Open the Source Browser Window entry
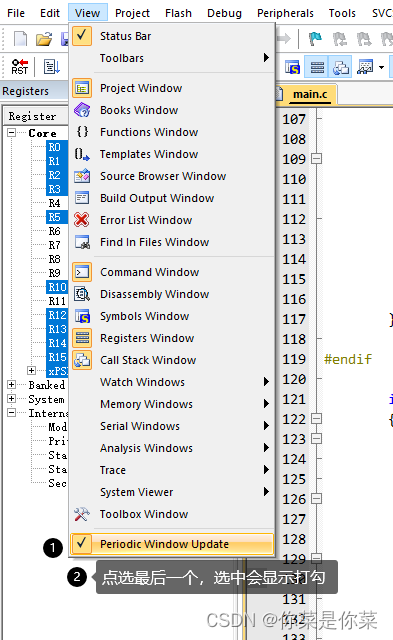The height and width of the screenshot is (640, 393). pyautogui.click(x=172, y=176)
